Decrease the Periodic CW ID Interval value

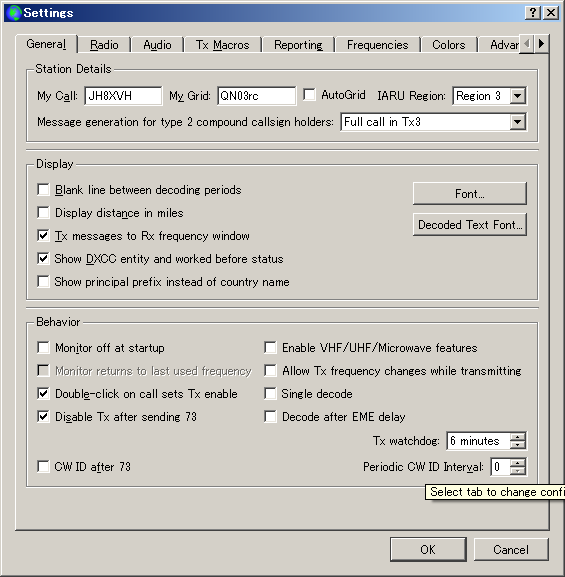pyautogui.click(x=518, y=471)
